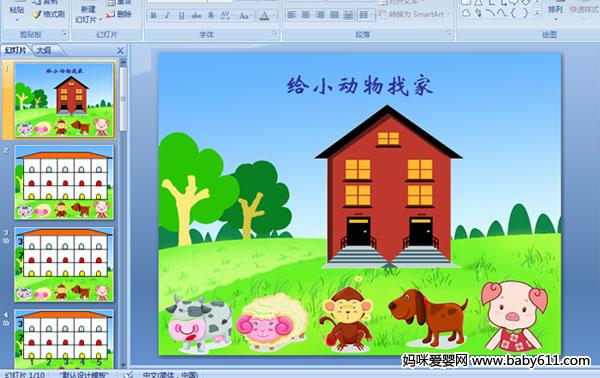Open the font color swatch button
600x378 pixels.
tap(264, 15)
